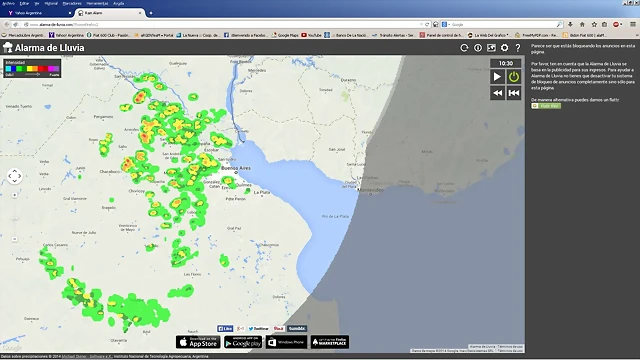
Task: Open the info circle icon in header
Action: pyautogui.click(x=478, y=48)
